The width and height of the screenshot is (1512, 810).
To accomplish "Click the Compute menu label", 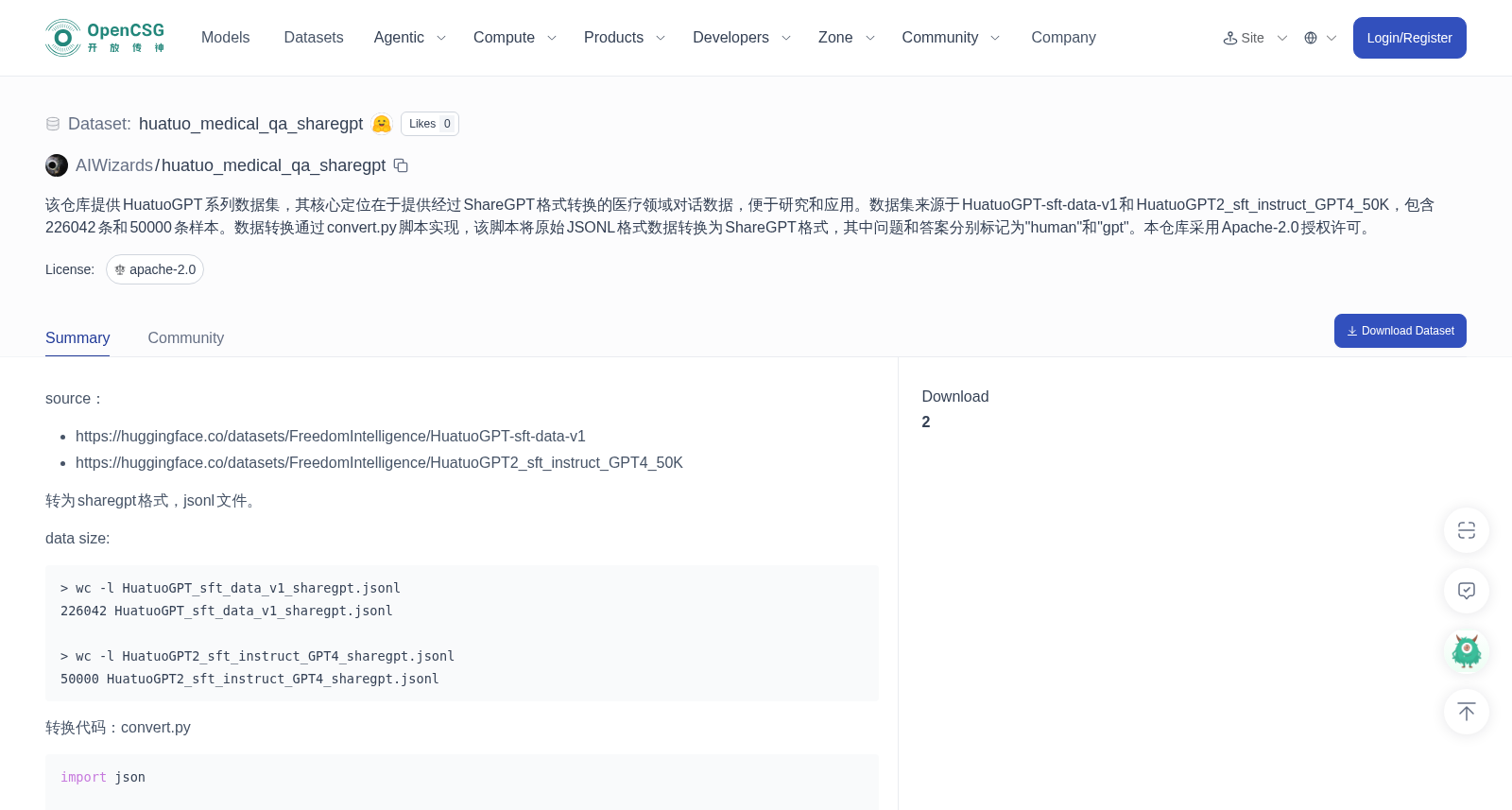I will tap(504, 38).
